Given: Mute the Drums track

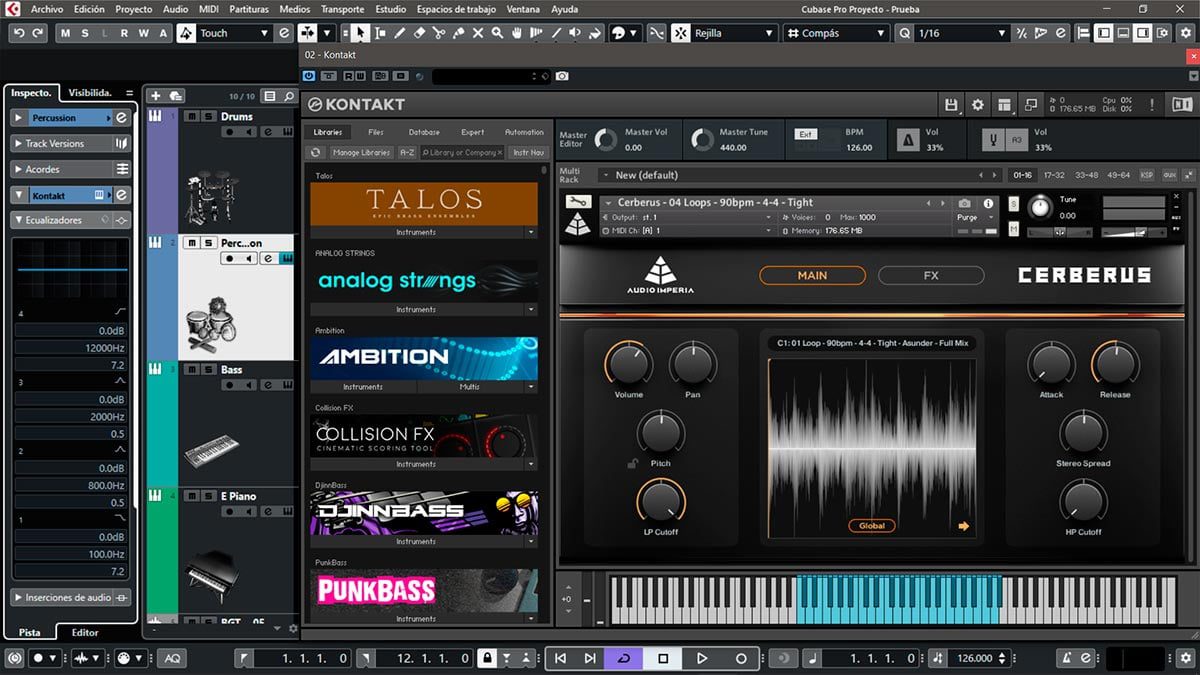Looking at the screenshot, I should pos(191,116).
